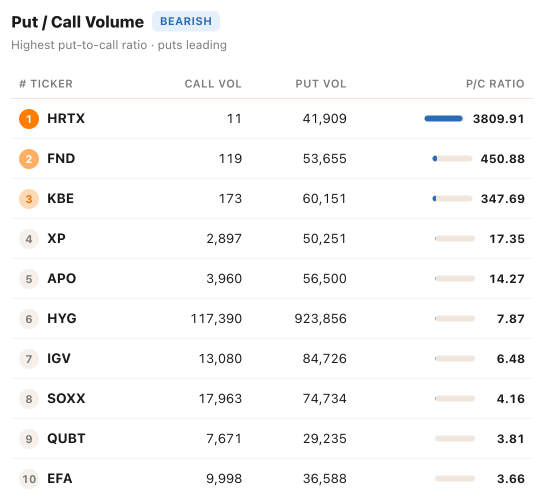The image size is (541, 502).
Task: Click ratio value 4.16
Action: tap(511, 399)
